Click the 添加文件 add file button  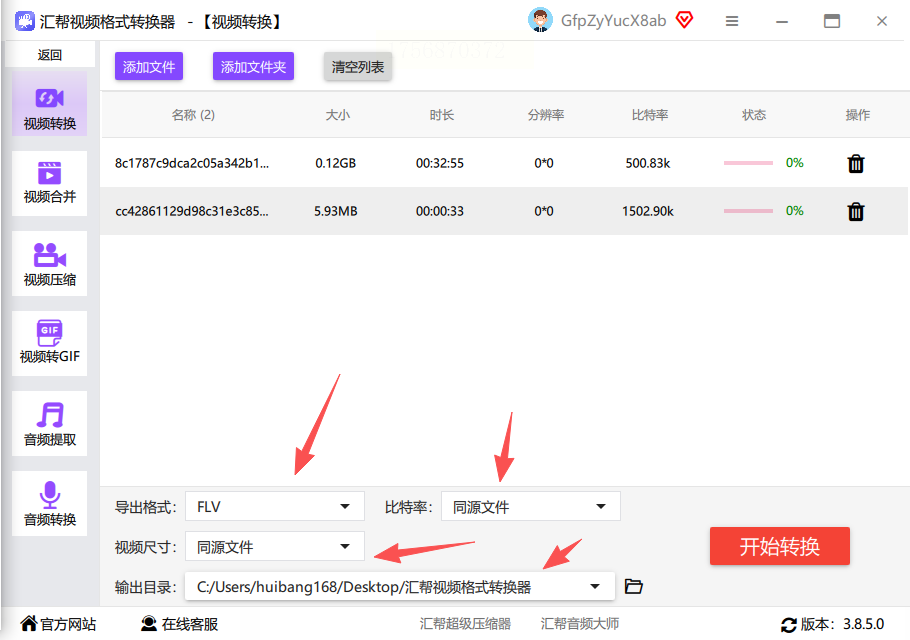point(149,67)
